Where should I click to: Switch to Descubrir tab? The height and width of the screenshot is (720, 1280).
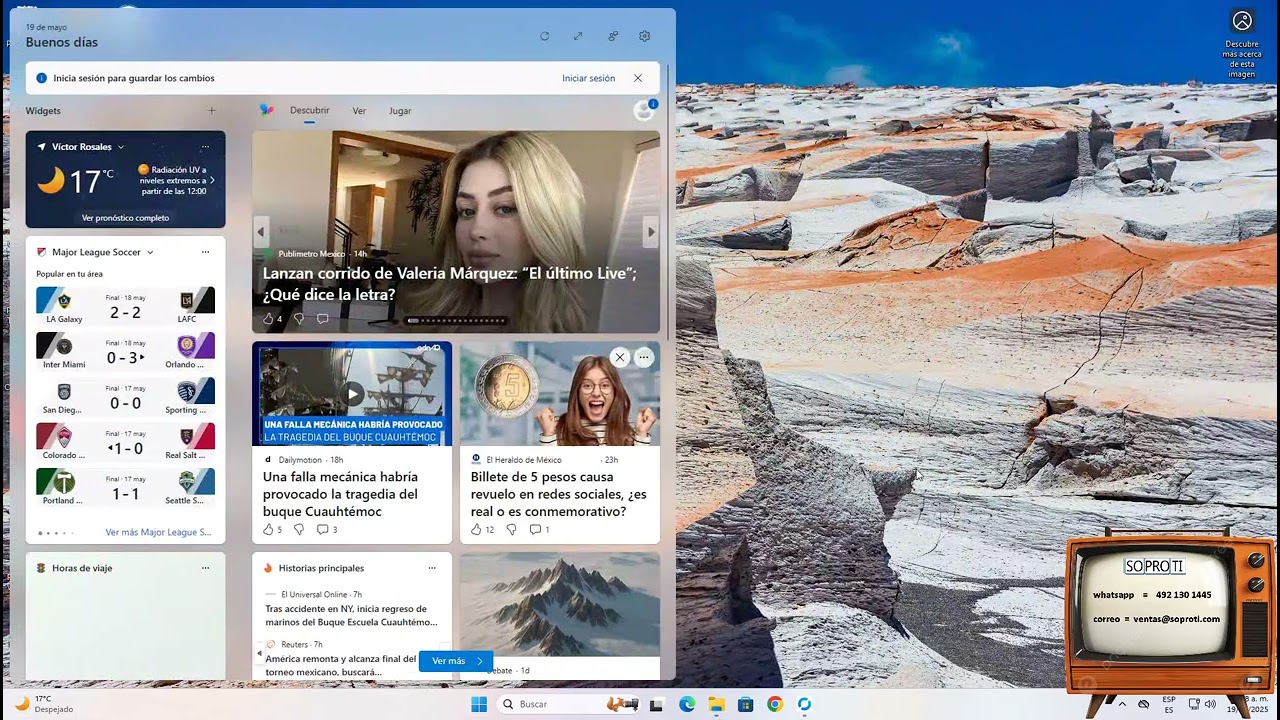(x=310, y=111)
